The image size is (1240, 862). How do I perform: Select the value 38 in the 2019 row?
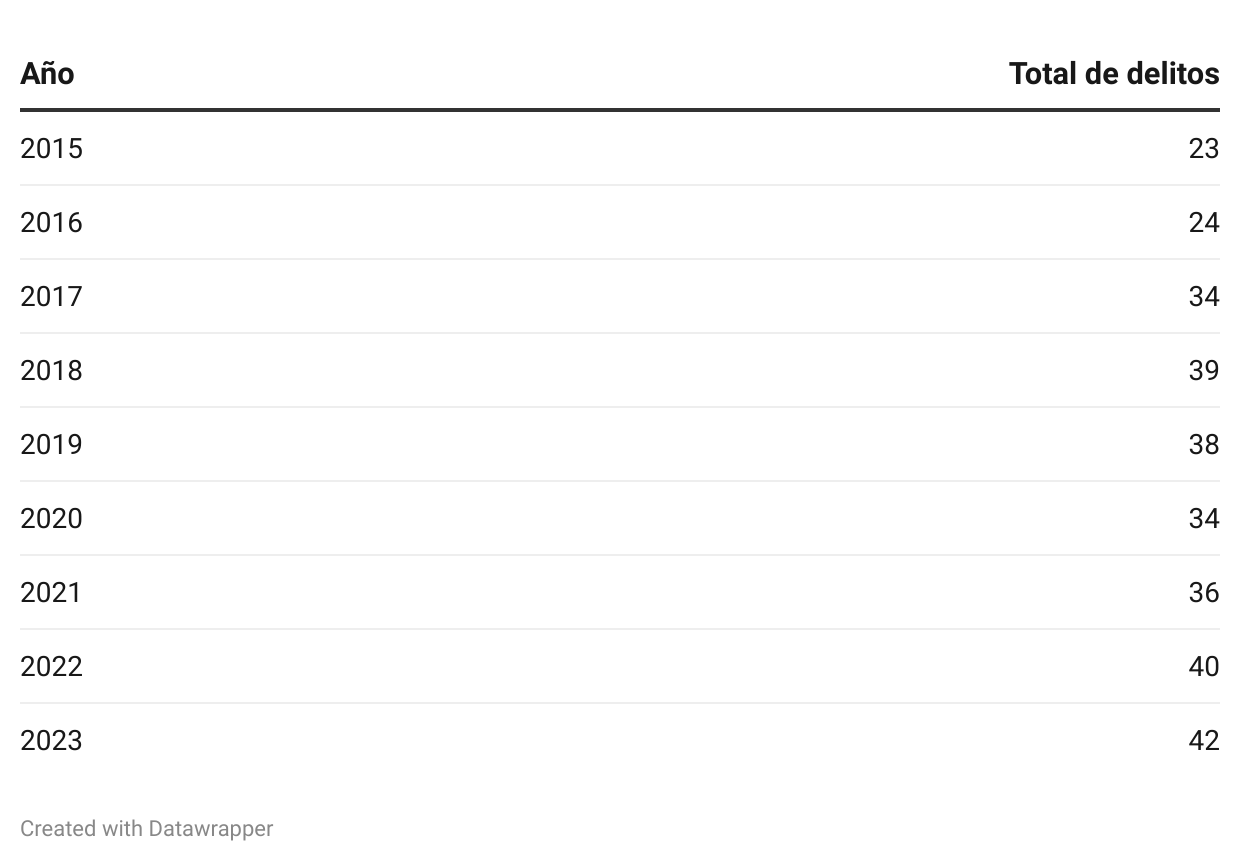coord(1203,445)
